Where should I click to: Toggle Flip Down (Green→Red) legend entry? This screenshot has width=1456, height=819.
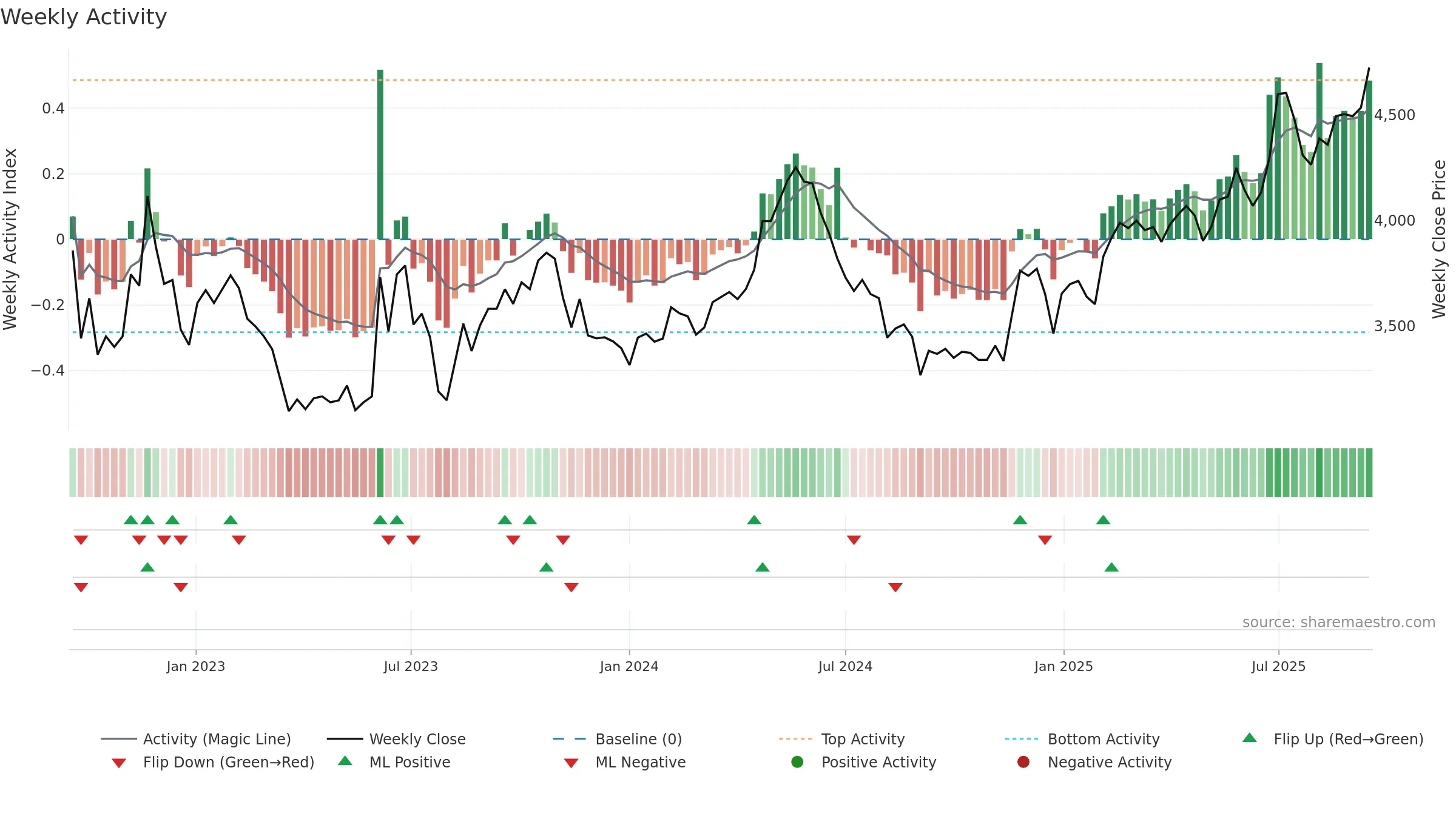click(x=212, y=762)
